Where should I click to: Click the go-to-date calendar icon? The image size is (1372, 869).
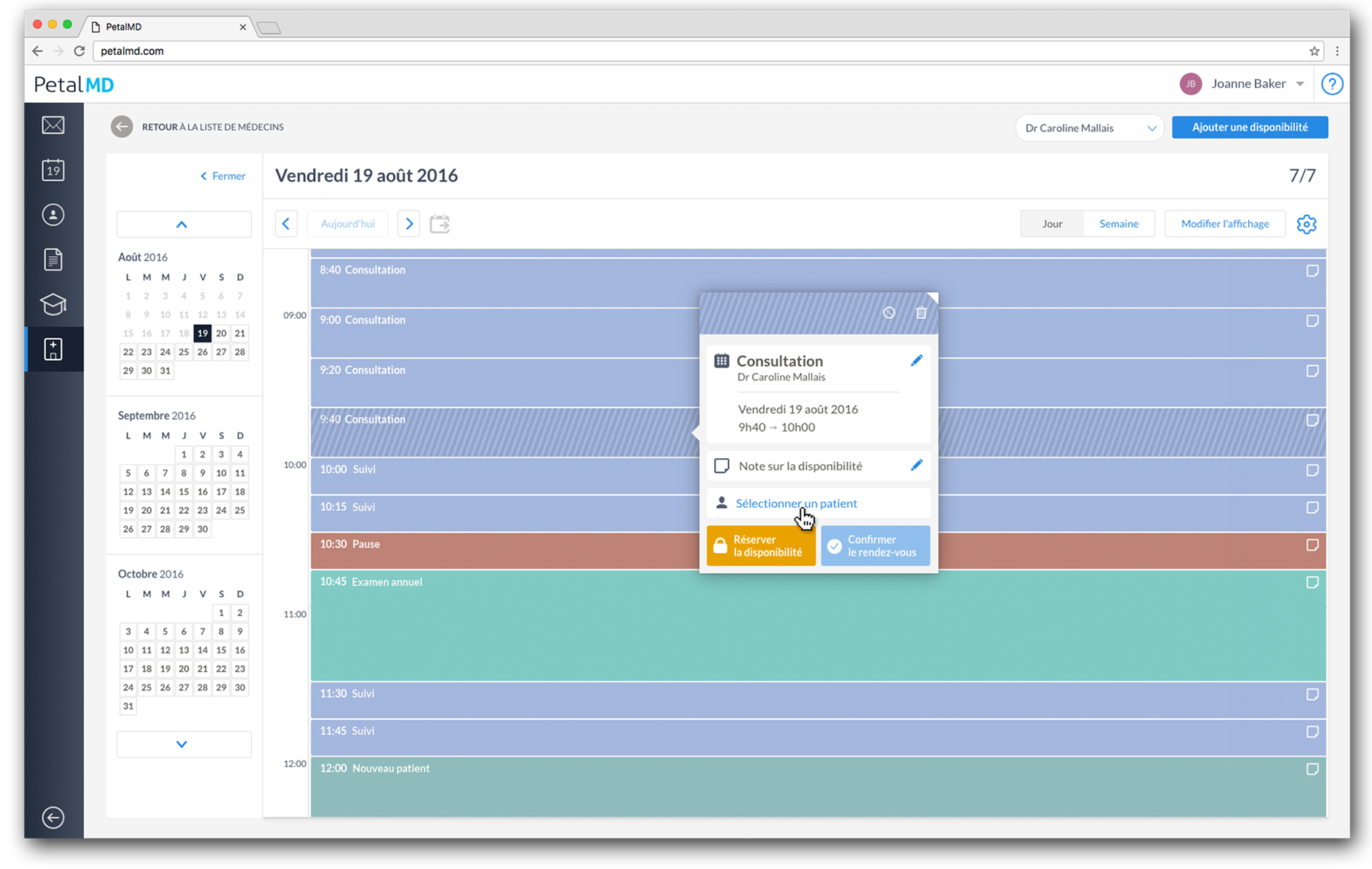coord(440,224)
